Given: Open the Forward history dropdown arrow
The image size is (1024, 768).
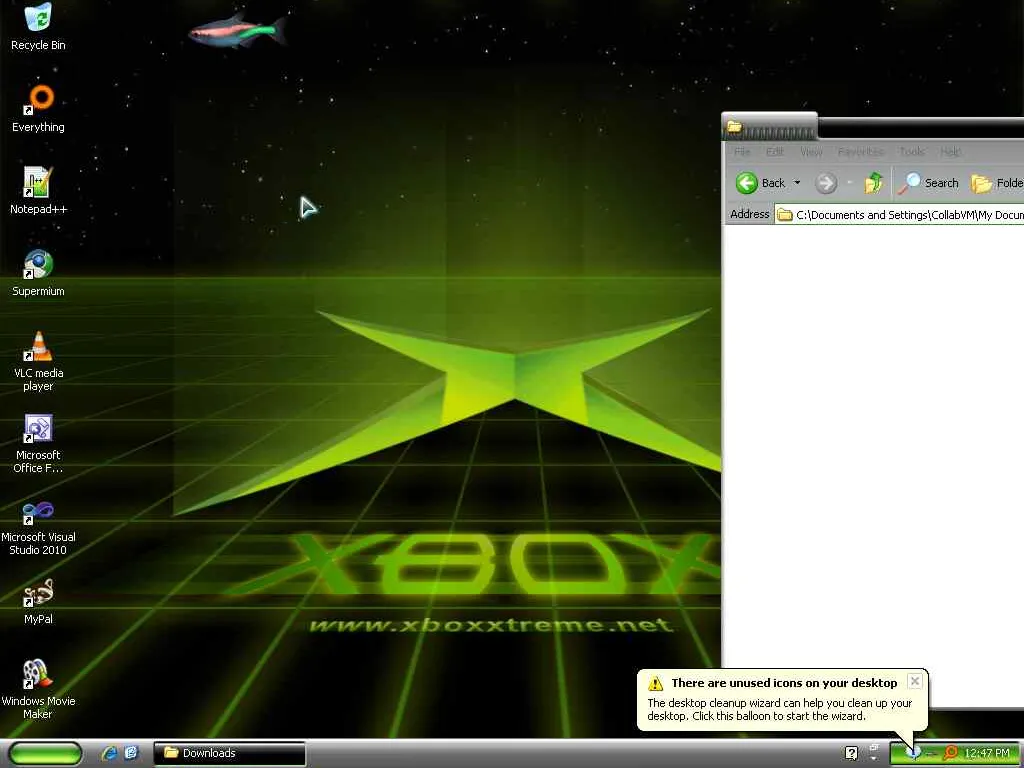Looking at the screenshot, I should click(850, 183).
